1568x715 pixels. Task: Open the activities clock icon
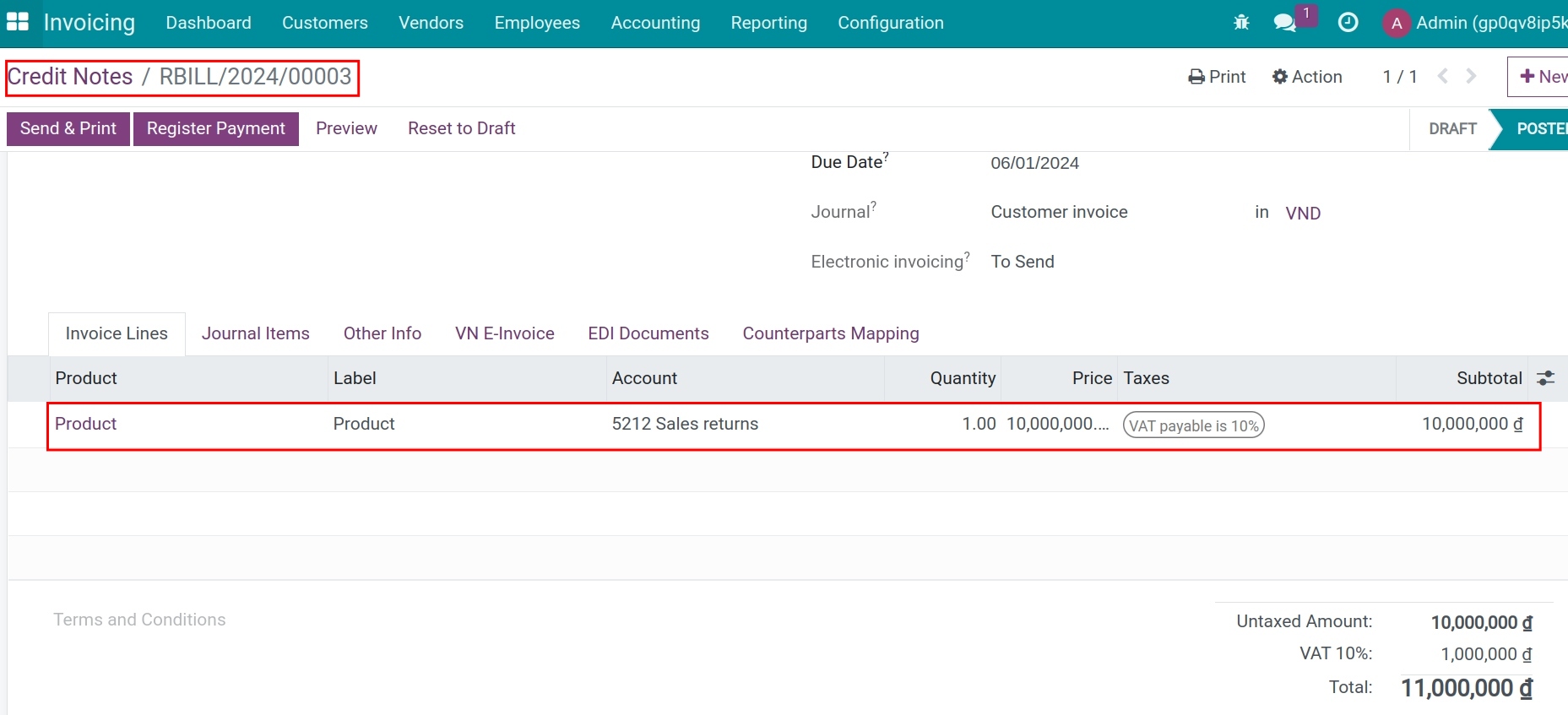click(x=1348, y=23)
